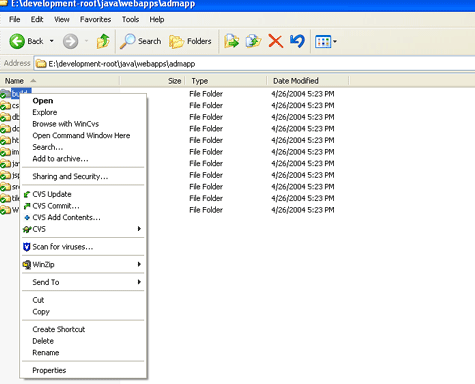
Task: Select Create Shortcut entry
Action: coord(83,329)
